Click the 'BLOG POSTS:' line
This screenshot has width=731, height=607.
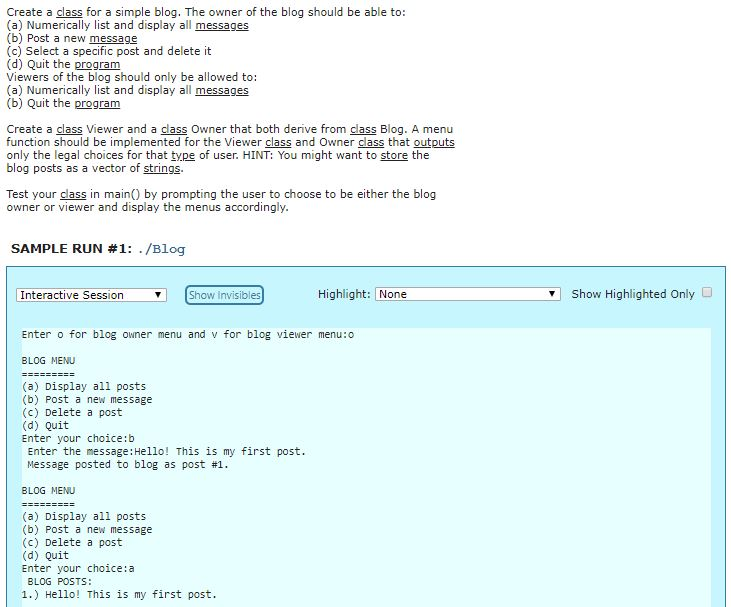(60, 582)
